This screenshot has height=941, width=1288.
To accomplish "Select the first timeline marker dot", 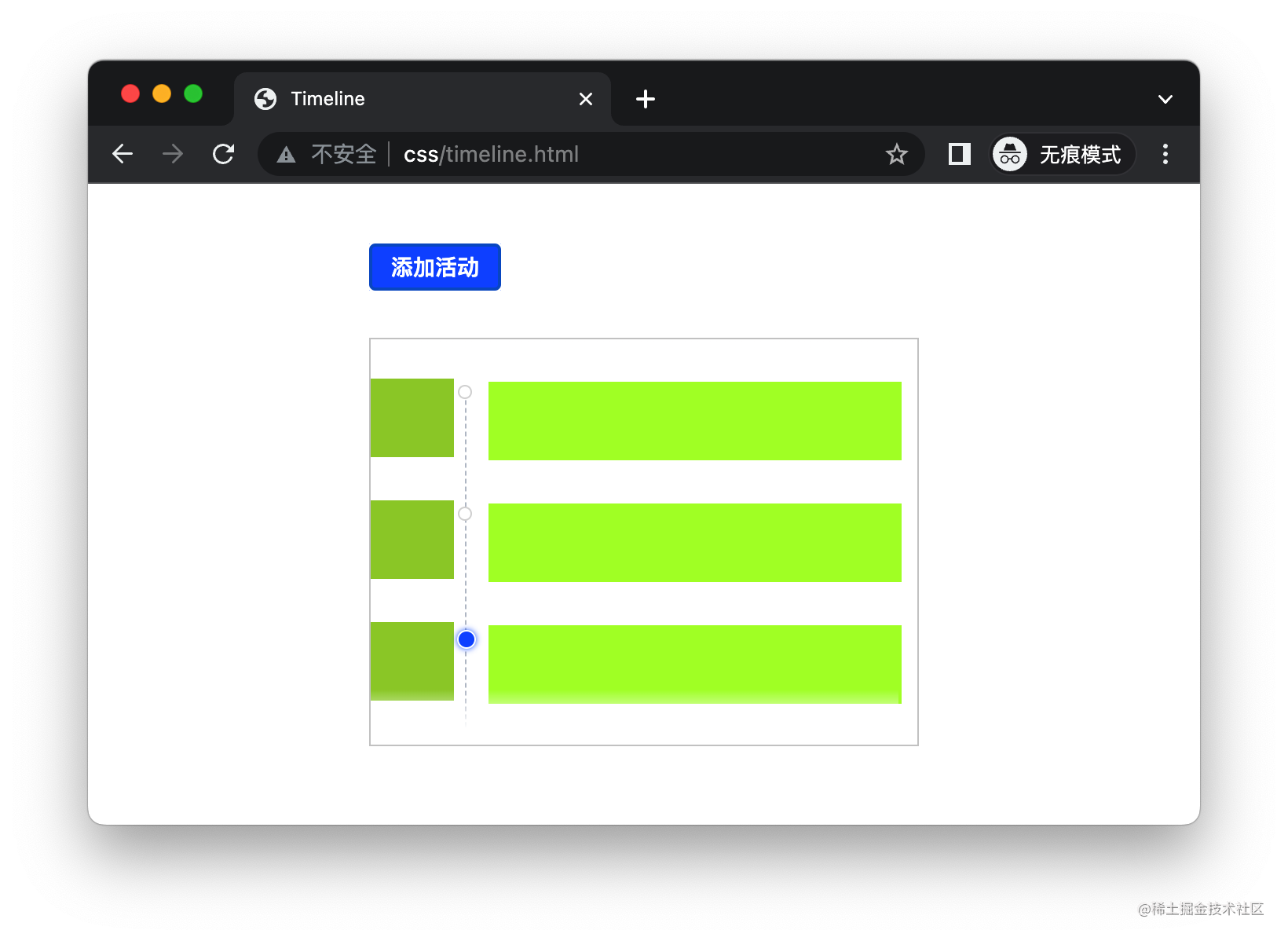I will [465, 391].
